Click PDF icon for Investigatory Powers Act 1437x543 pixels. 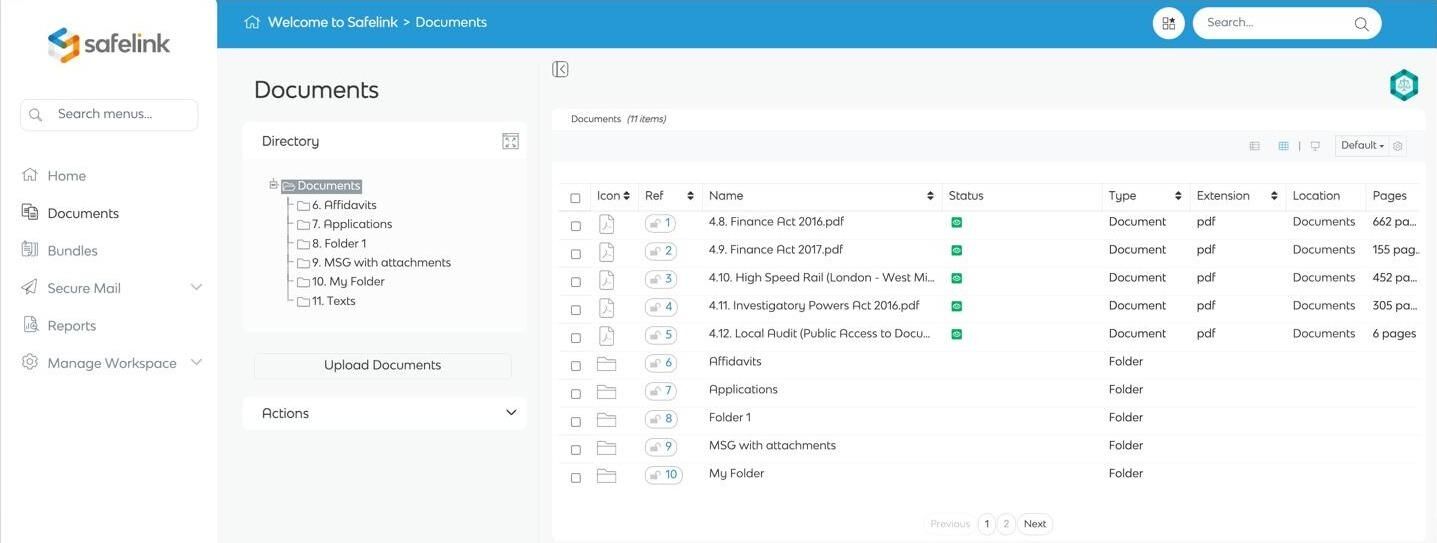tap(606, 308)
